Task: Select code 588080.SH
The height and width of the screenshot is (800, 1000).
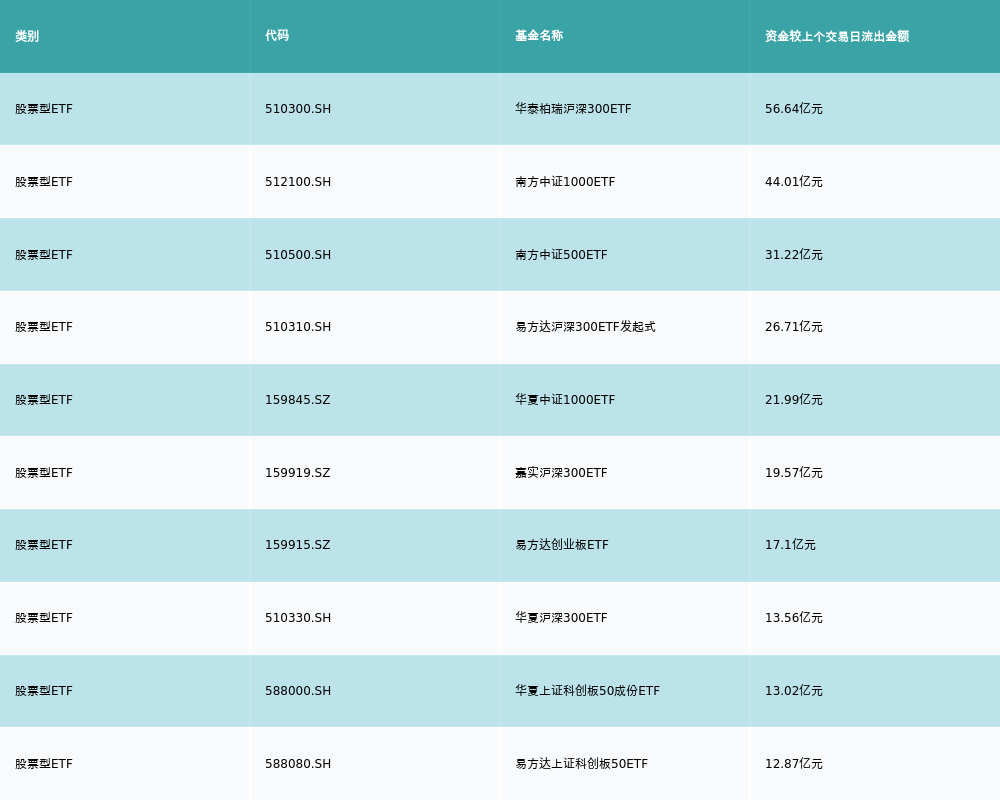Action: tap(298, 764)
